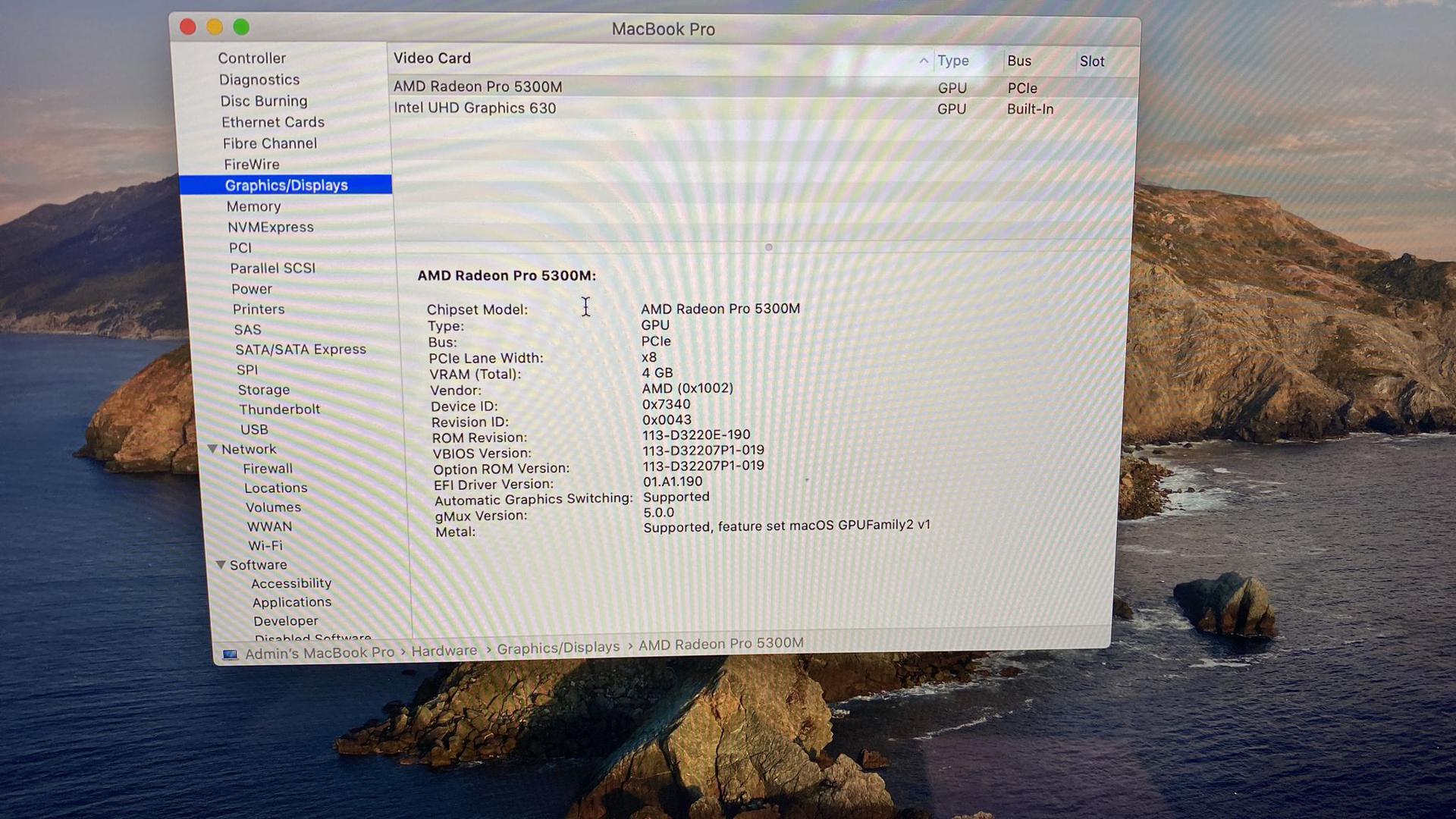Select PCI in the sidebar
1456x819 pixels.
click(240, 248)
